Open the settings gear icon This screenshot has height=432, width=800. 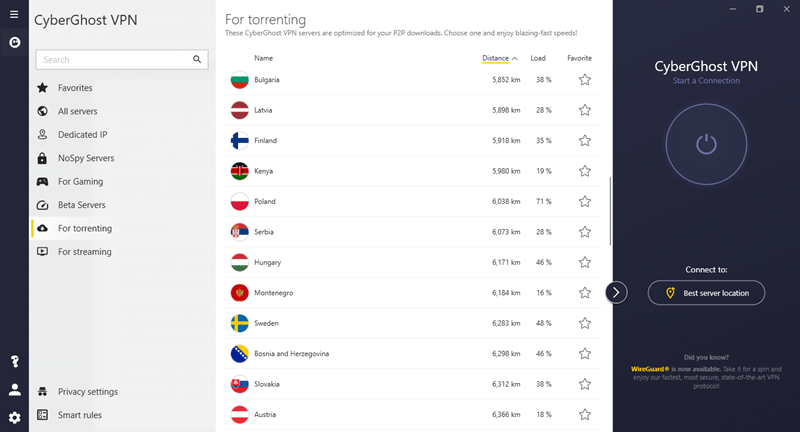(x=15, y=418)
